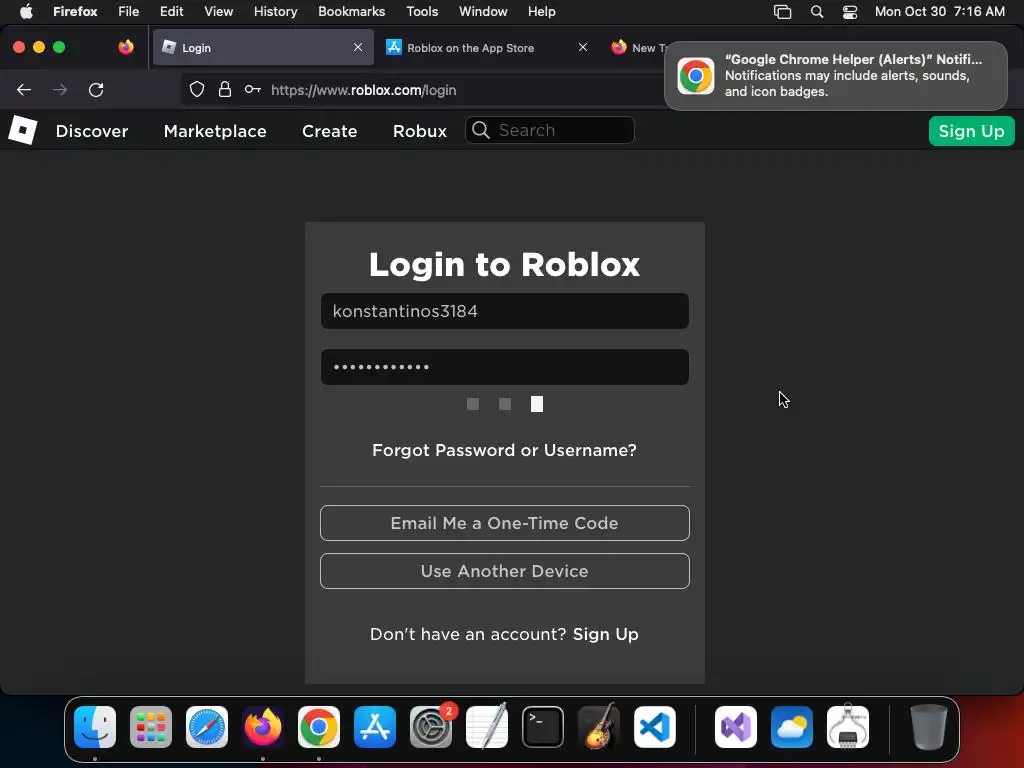The width and height of the screenshot is (1024, 768).
Task: Open Finder from the dock
Action: (x=95, y=727)
